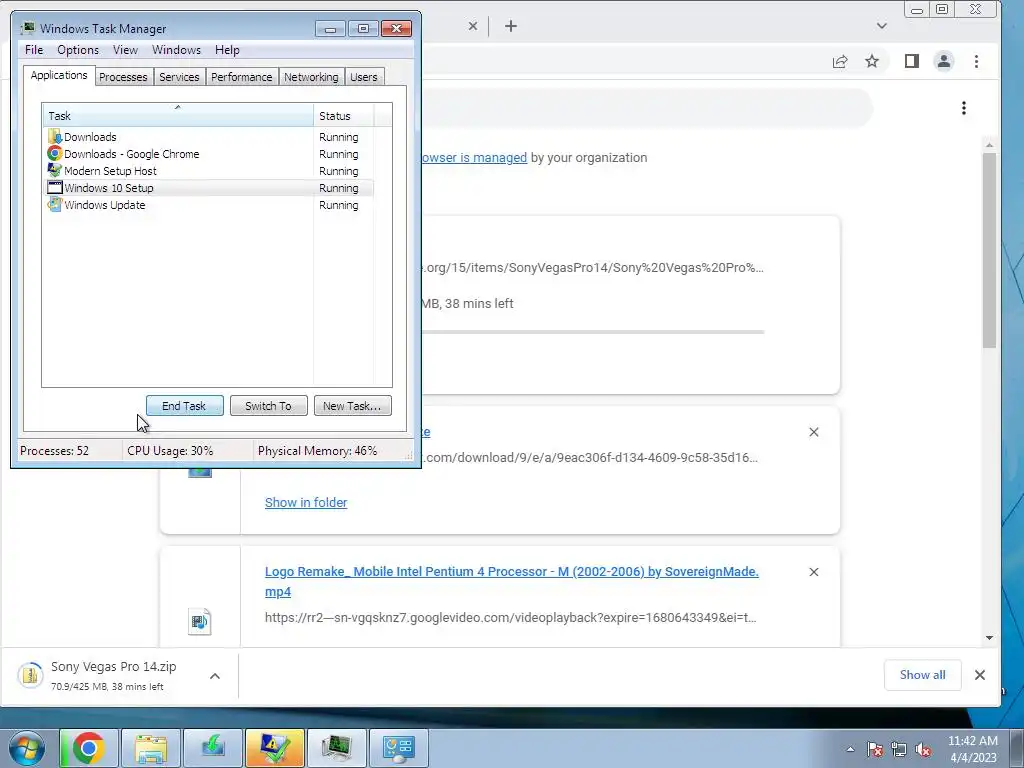Open the browser is managed link

(474, 157)
